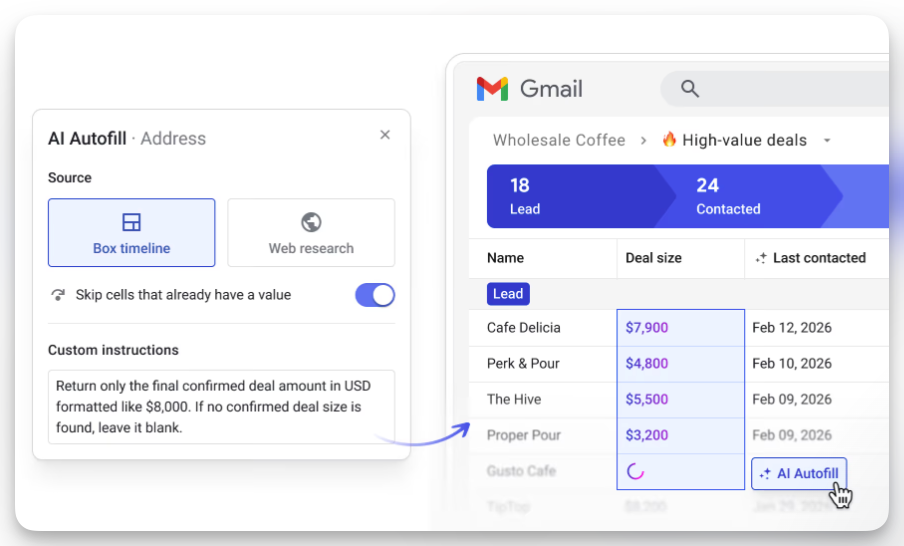Open the High-value deals dropdown arrow

[827, 141]
